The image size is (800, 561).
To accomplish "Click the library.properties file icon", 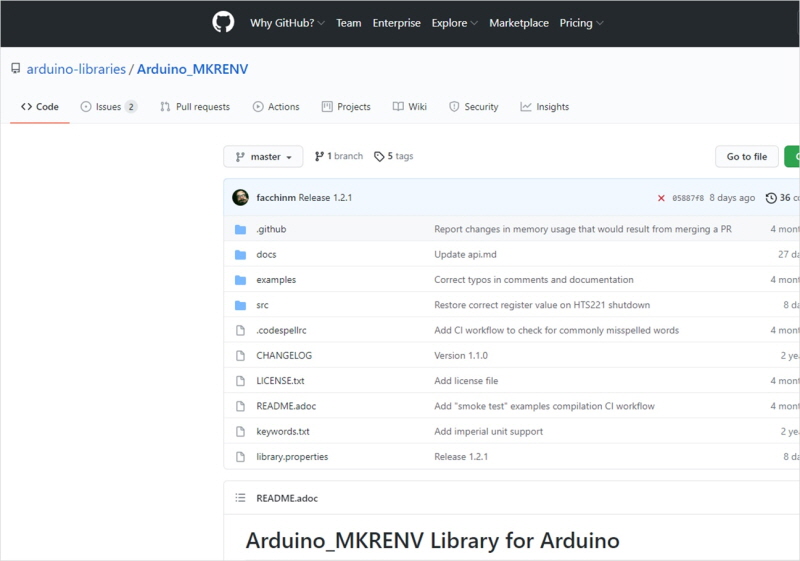I will [x=240, y=456].
